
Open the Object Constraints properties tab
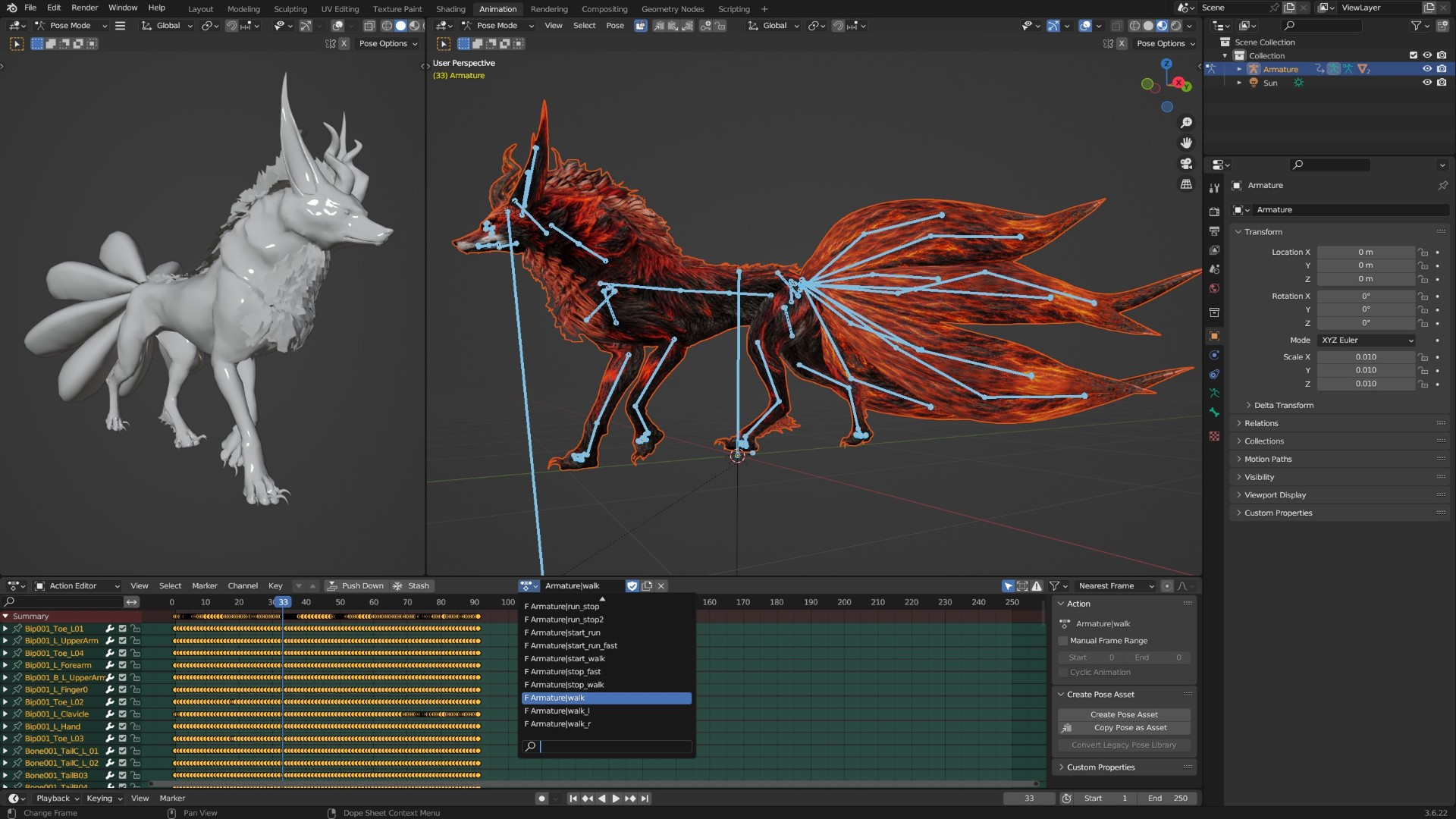pos(1214,374)
